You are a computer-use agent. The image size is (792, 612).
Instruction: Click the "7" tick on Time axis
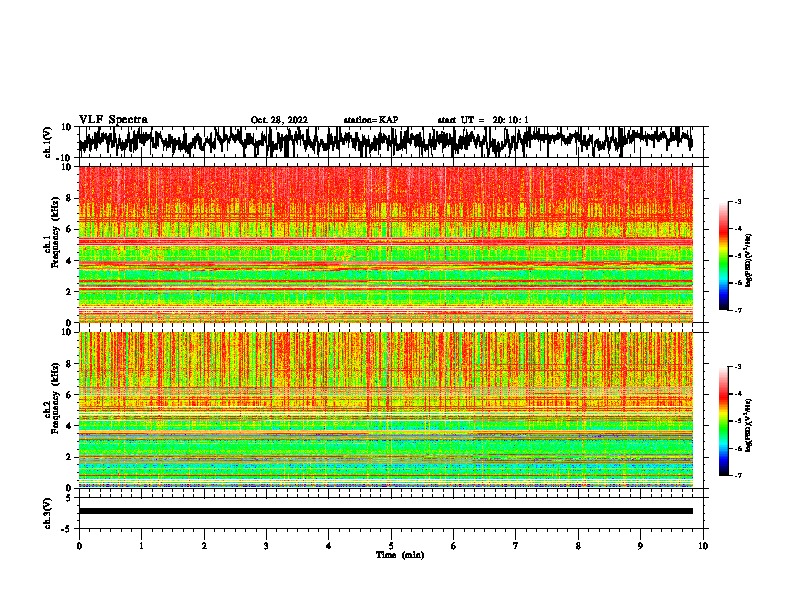(516, 546)
